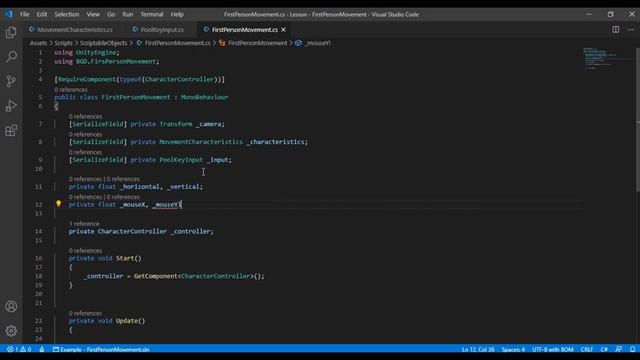The image size is (640, 360).
Task: Click Scripts in the breadcrumb
Action: point(64,43)
